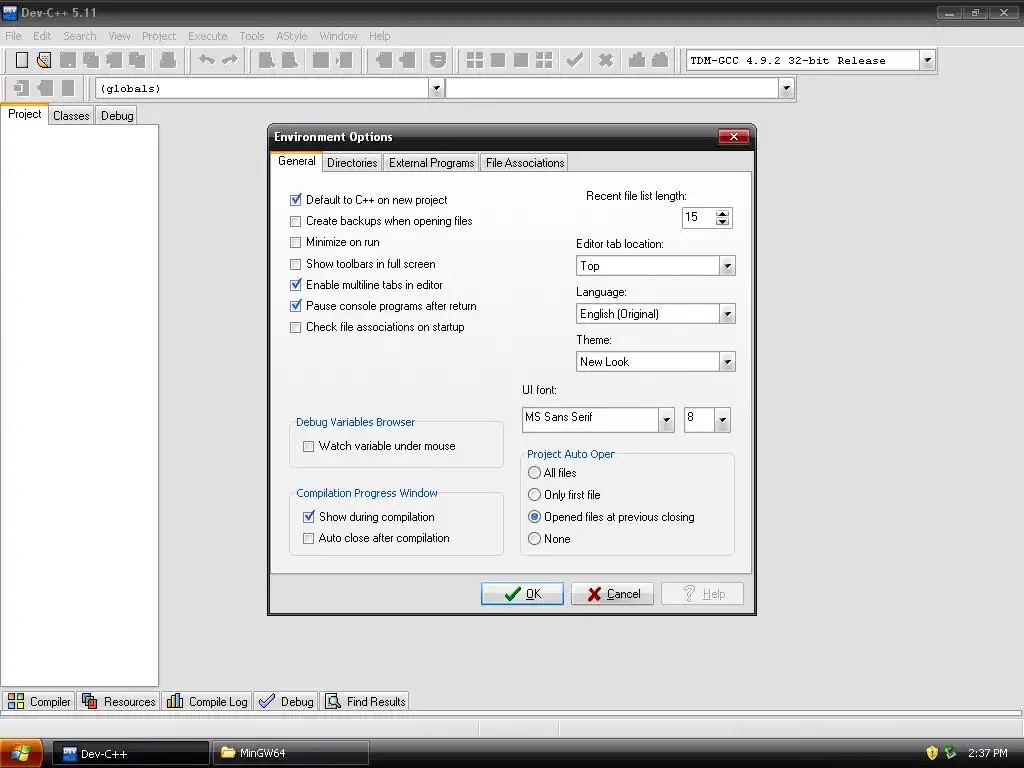Click the Run icon in compile toolbar
The image size is (1024, 768).
pos(498,60)
